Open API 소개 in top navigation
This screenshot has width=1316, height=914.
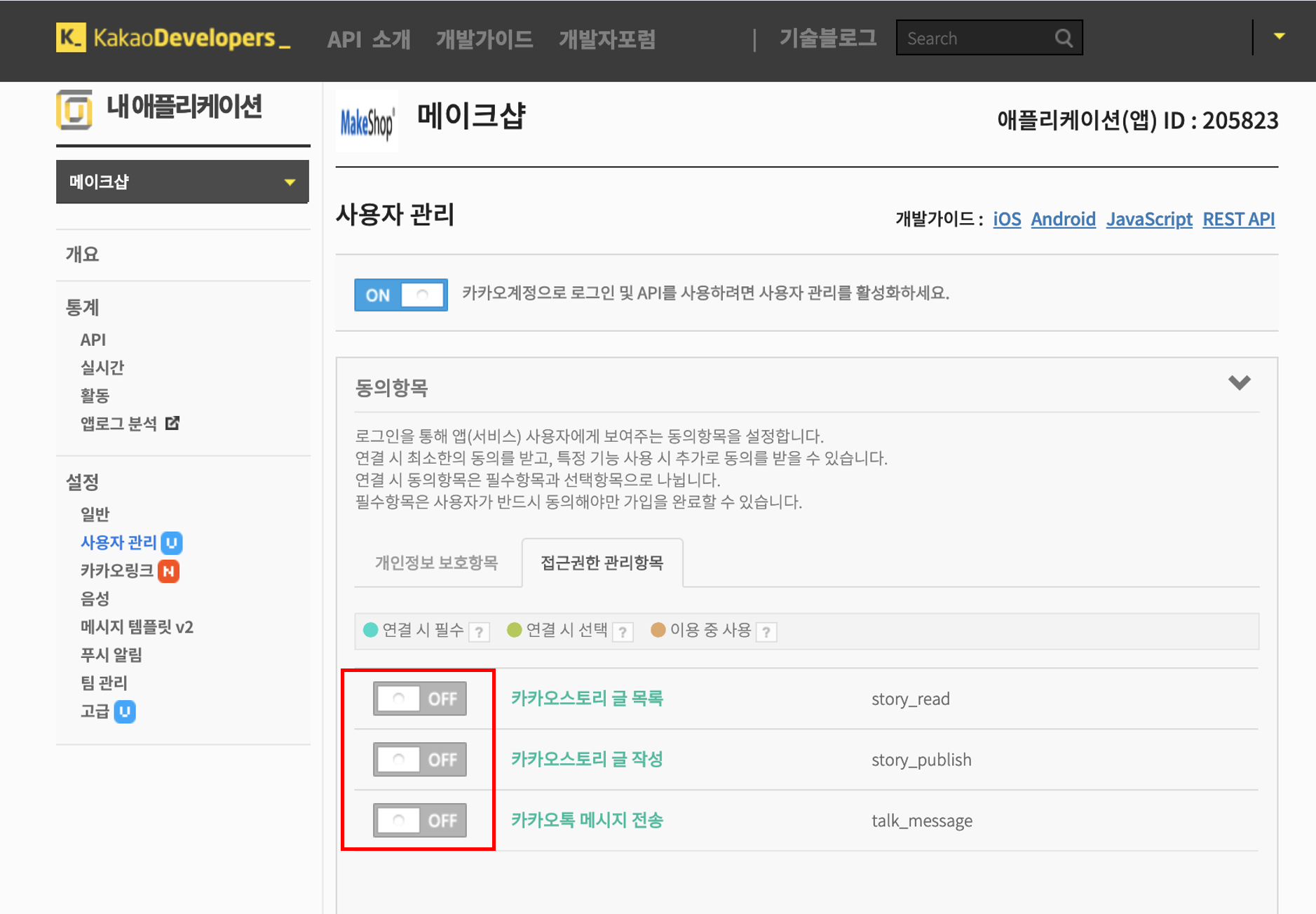coord(369,39)
